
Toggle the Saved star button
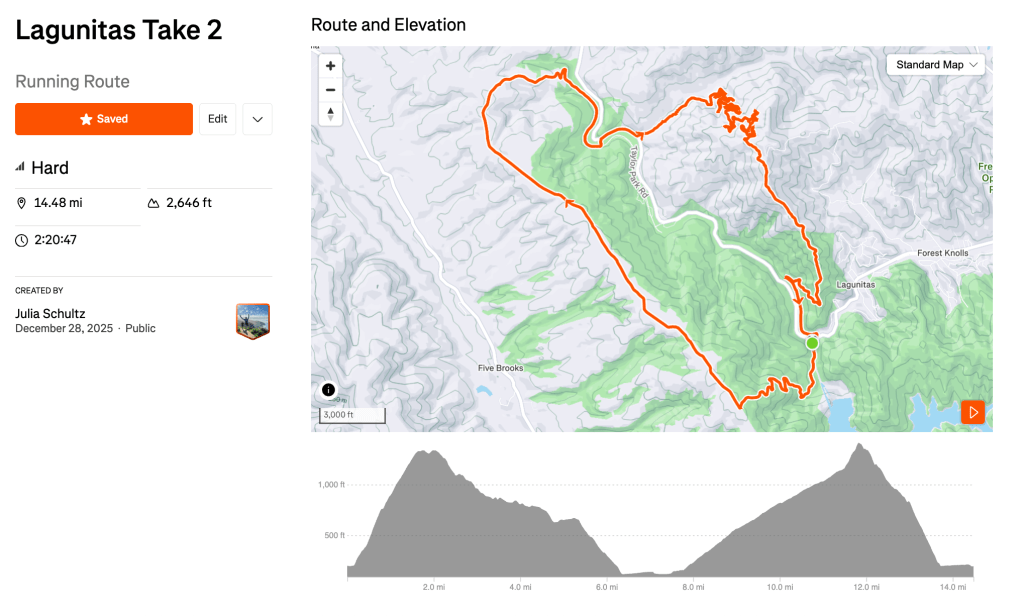[104, 119]
